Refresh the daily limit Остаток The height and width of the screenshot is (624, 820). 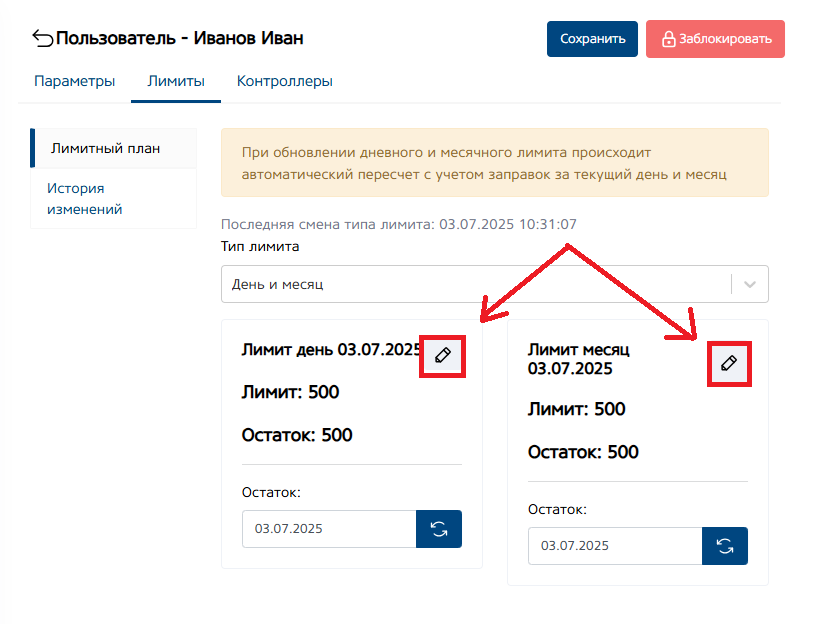pos(439,529)
